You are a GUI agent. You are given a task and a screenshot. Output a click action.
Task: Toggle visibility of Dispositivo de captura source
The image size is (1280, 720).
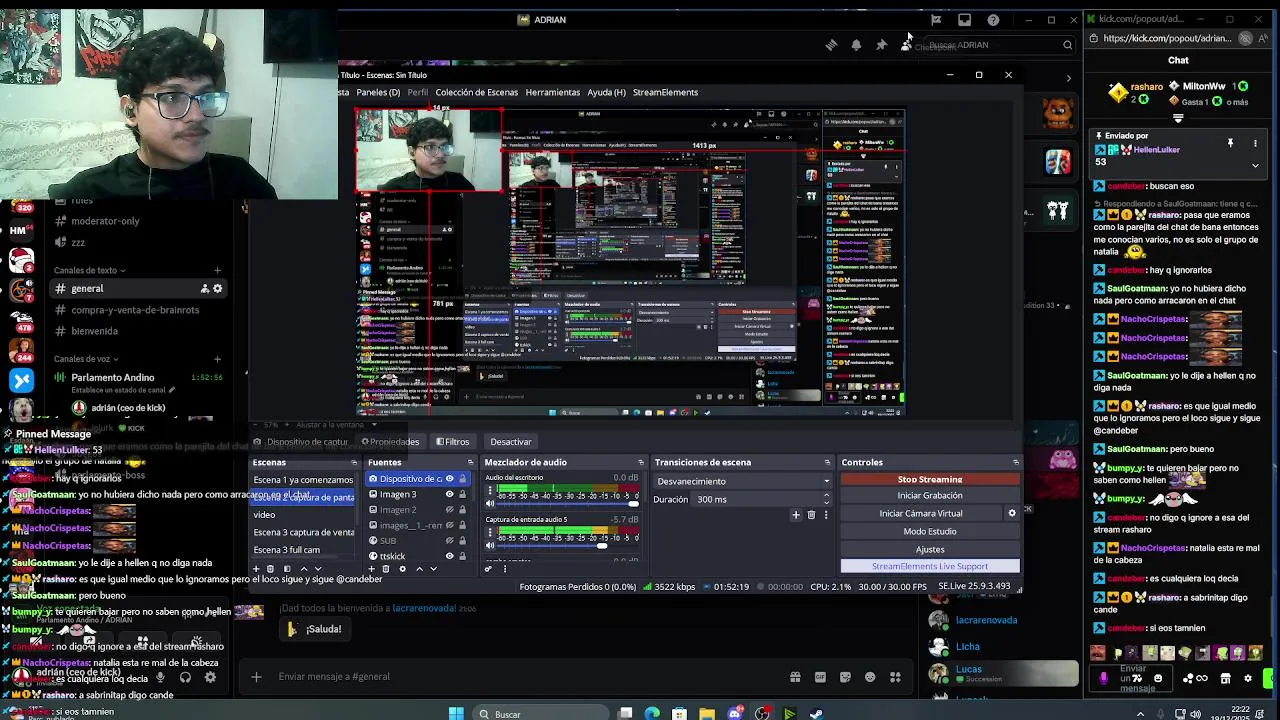[x=449, y=479]
